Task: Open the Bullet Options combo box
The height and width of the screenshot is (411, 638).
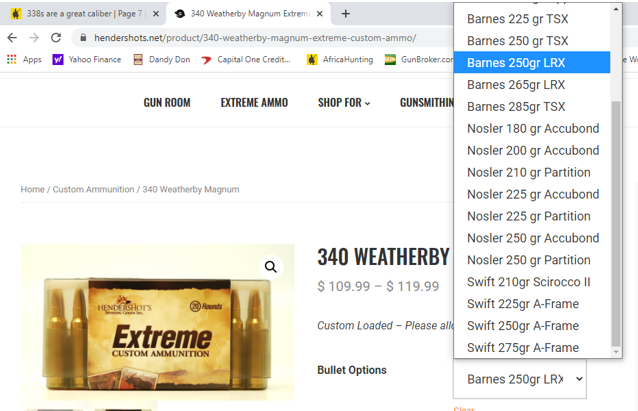Action: point(519,379)
